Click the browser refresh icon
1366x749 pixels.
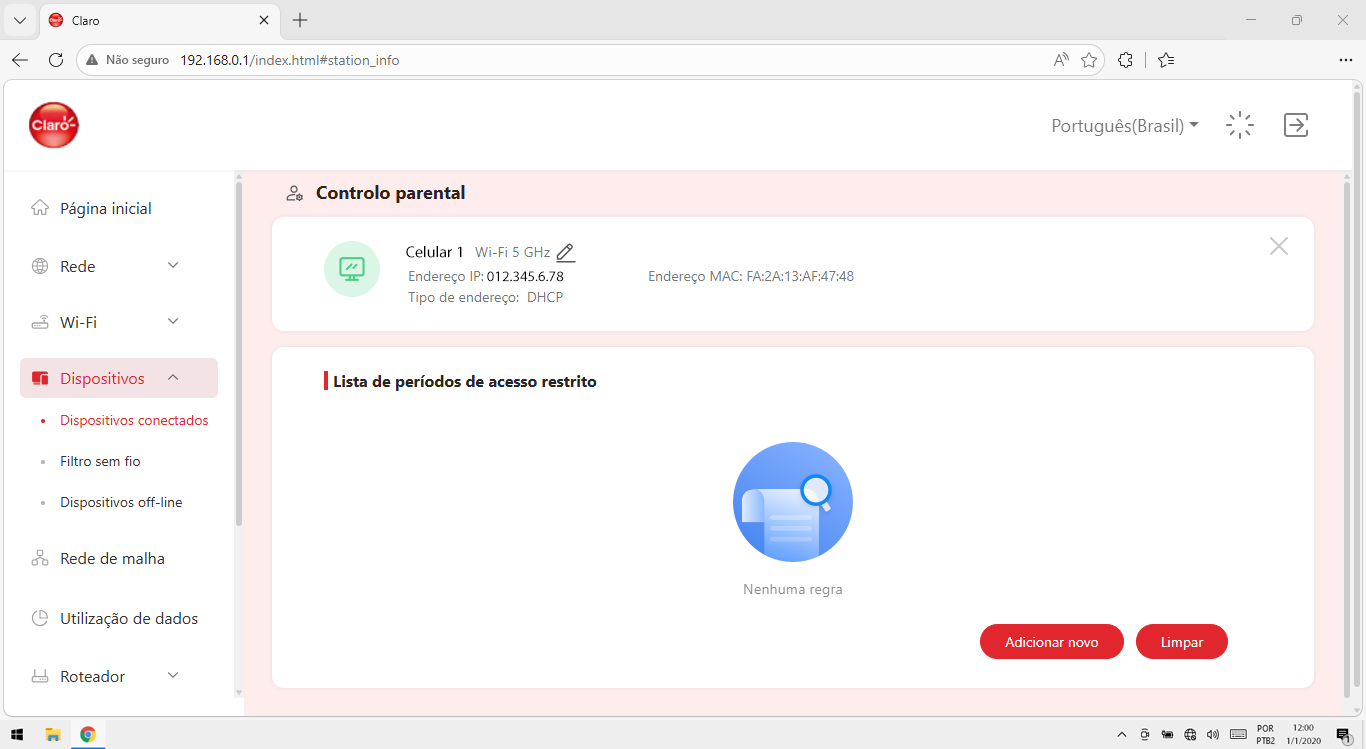pos(56,60)
